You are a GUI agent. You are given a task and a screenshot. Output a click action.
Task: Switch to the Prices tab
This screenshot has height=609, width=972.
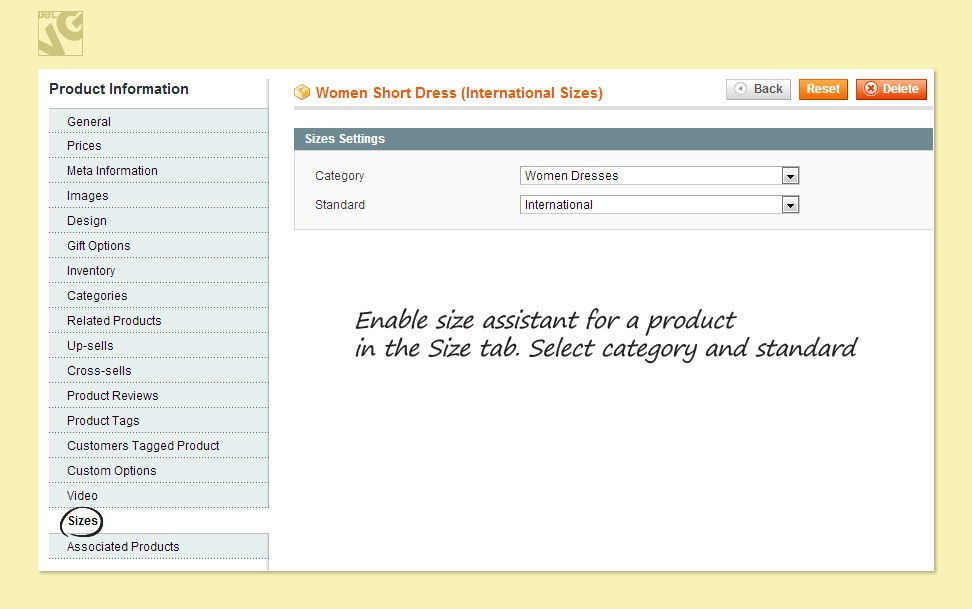pos(84,146)
